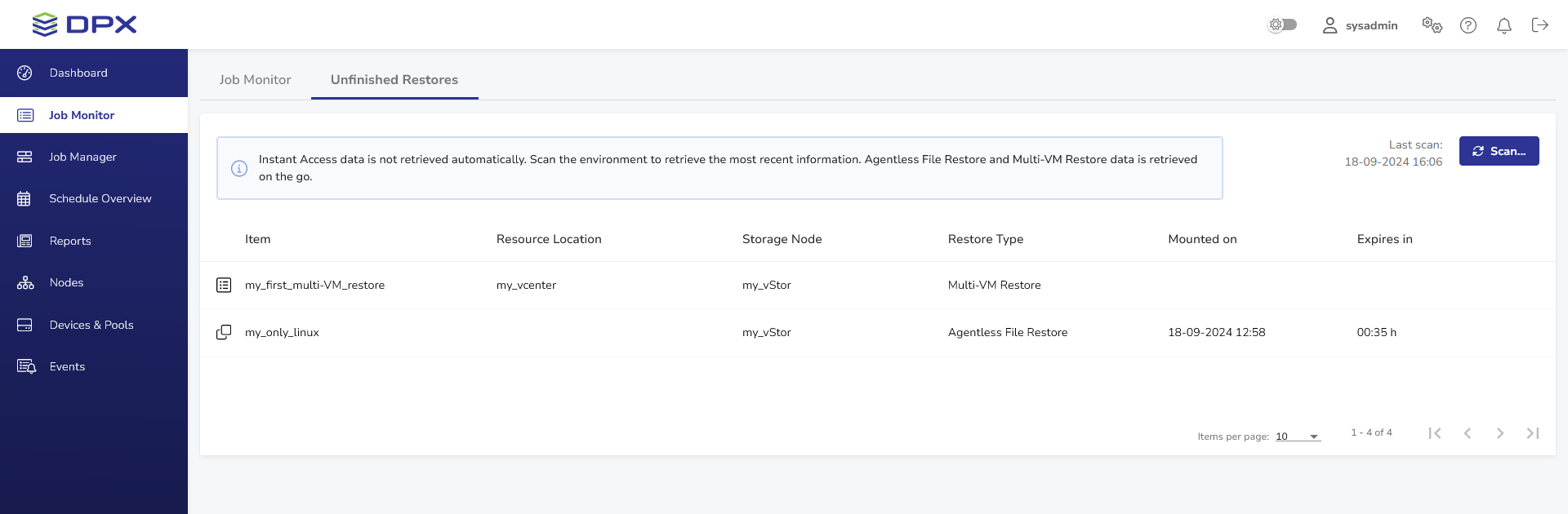Click the my_only_linux restore item icon
This screenshot has height=514, width=1568.
(224, 332)
